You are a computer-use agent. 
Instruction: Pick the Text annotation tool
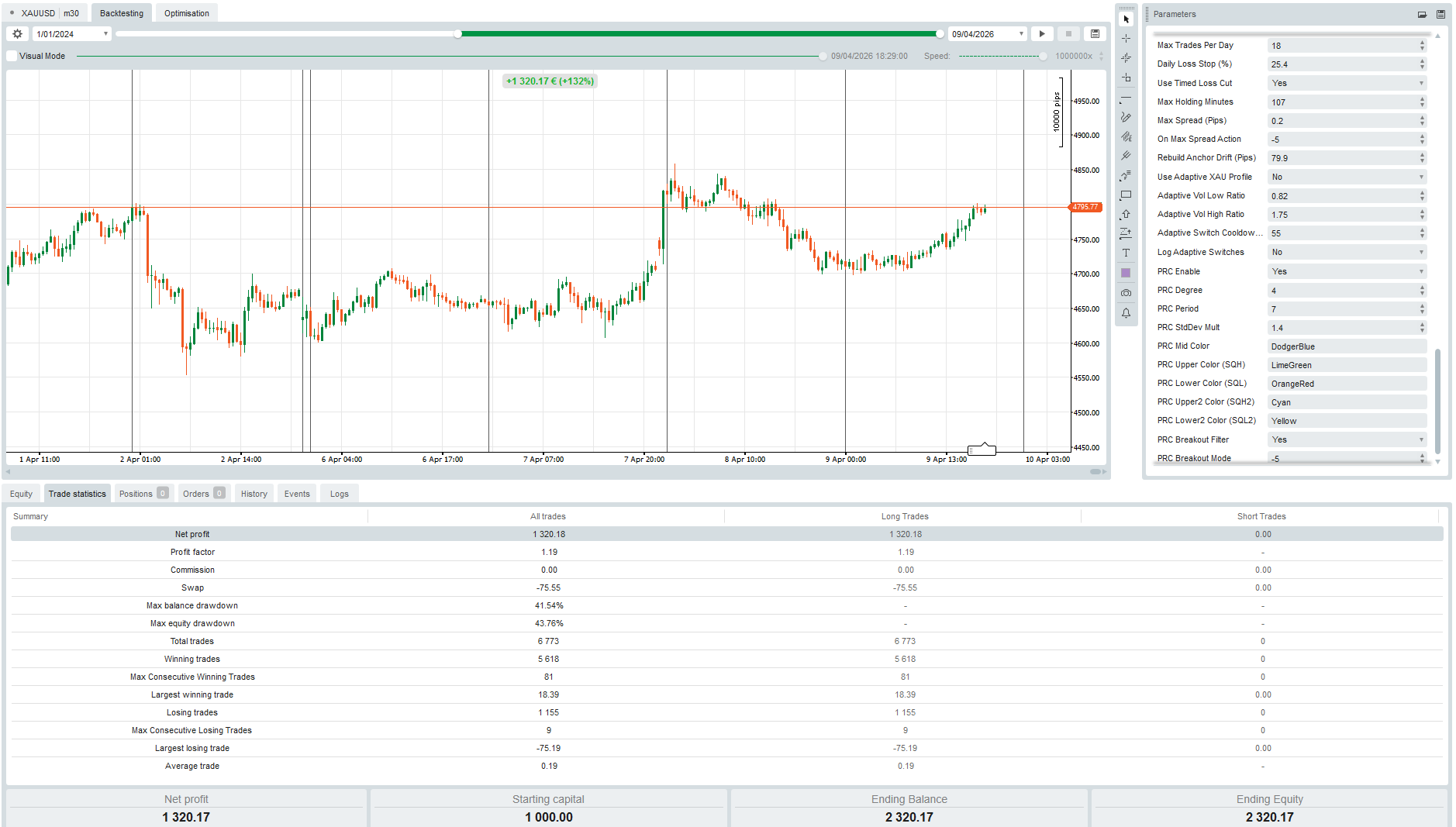pyautogui.click(x=1127, y=253)
